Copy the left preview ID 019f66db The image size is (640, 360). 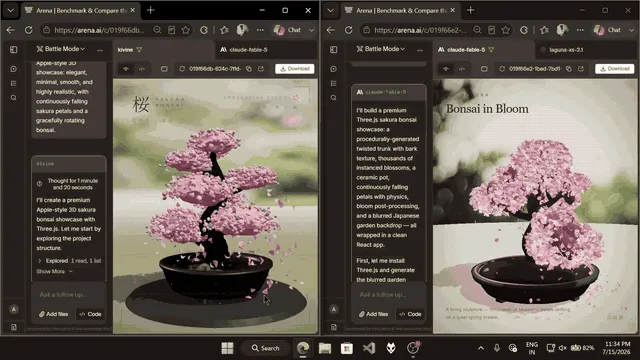249,69
